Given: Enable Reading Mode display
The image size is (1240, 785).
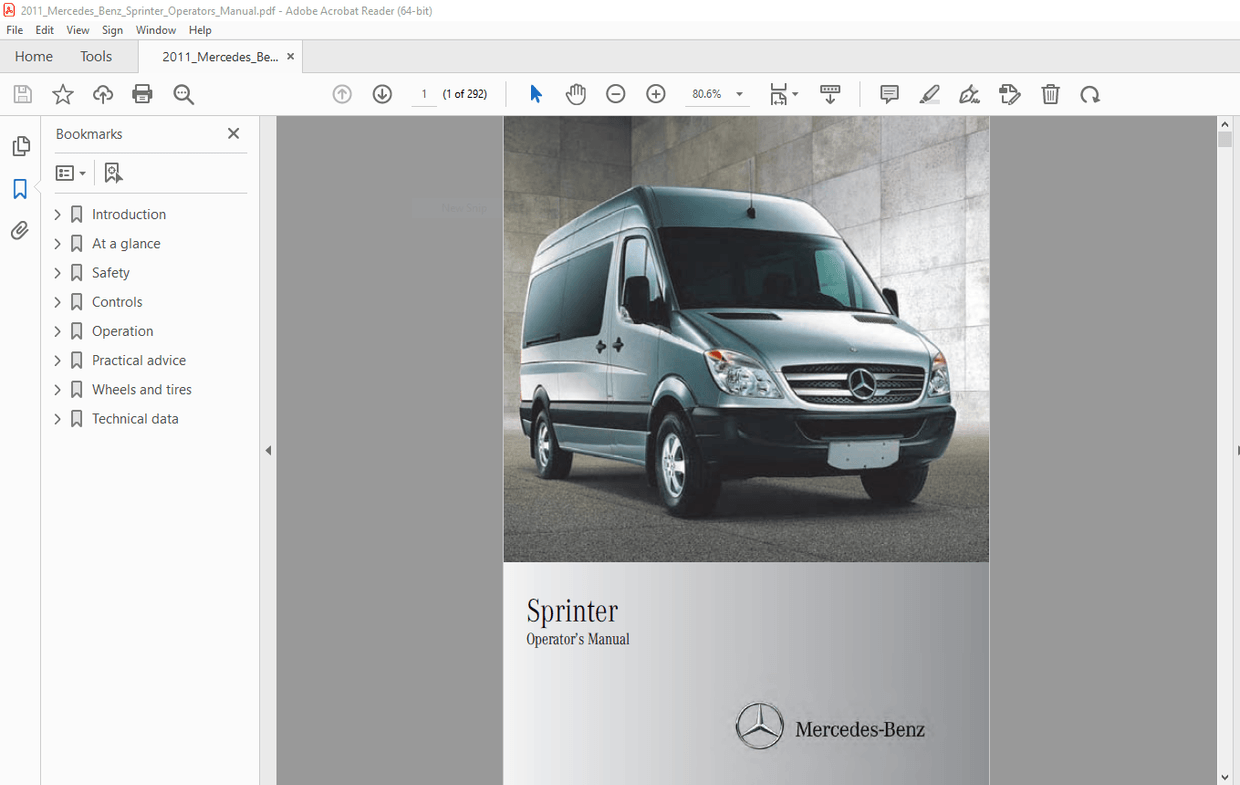Looking at the screenshot, I should point(830,93).
